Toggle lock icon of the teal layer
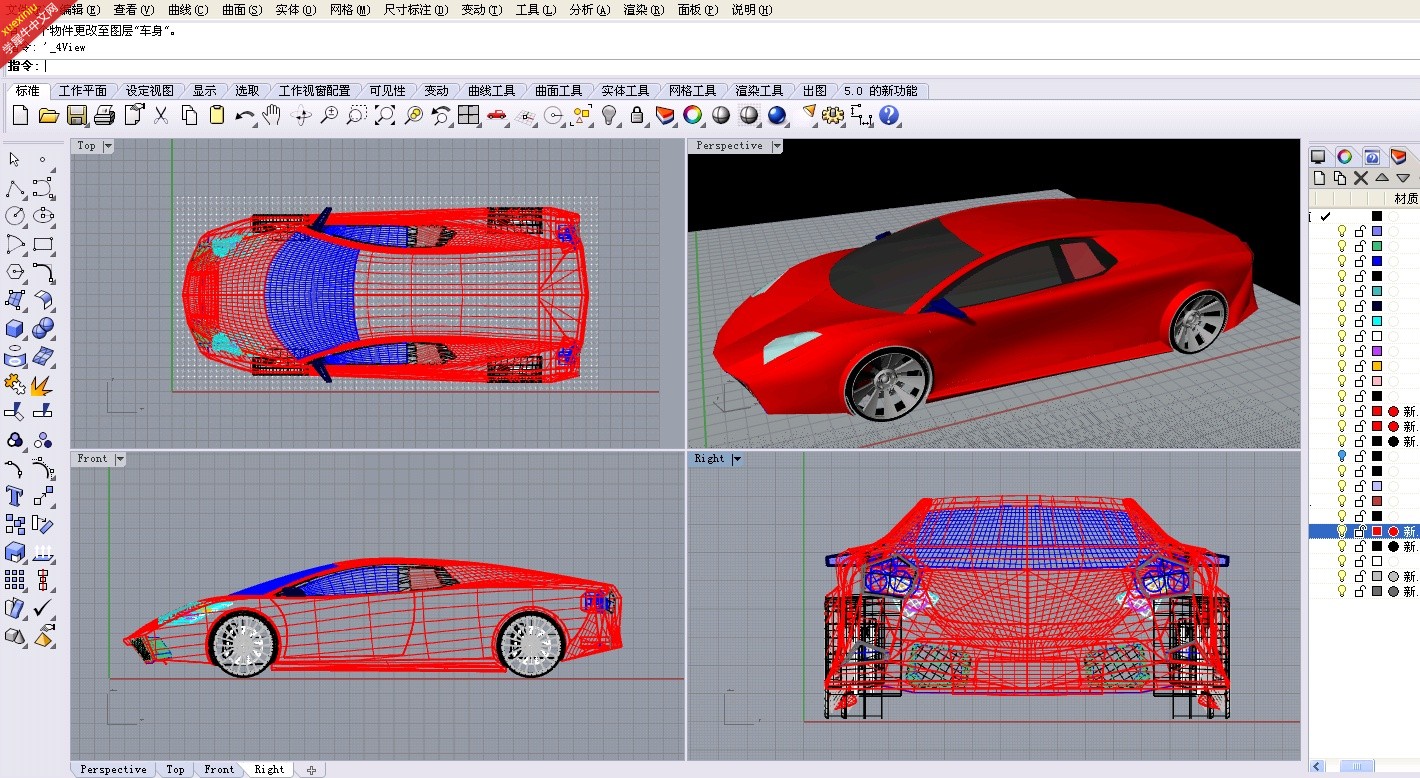Image resolution: width=1420 pixels, height=778 pixels. coord(1360,291)
